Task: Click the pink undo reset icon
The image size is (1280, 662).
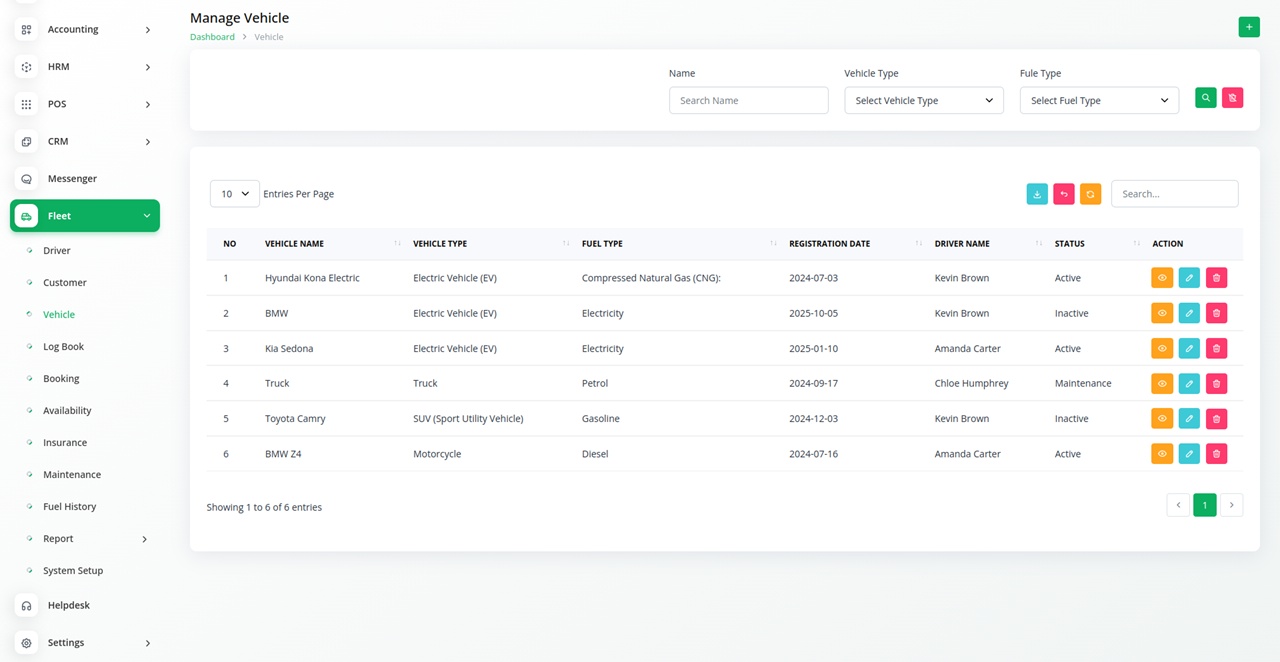Action: [x=1064, y=194]
